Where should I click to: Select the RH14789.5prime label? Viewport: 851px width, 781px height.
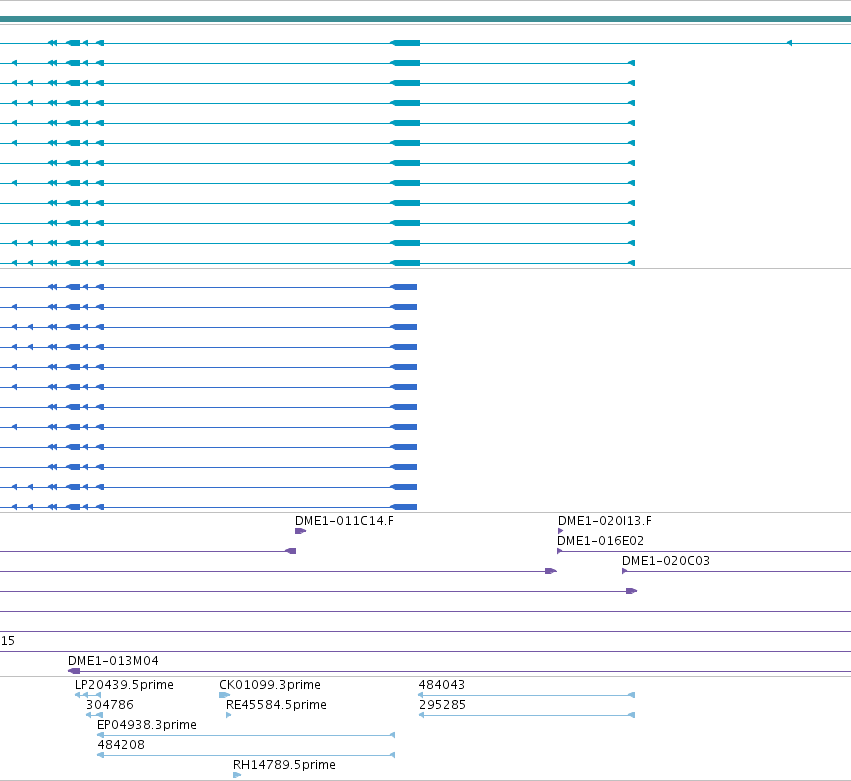coord(284,765)
